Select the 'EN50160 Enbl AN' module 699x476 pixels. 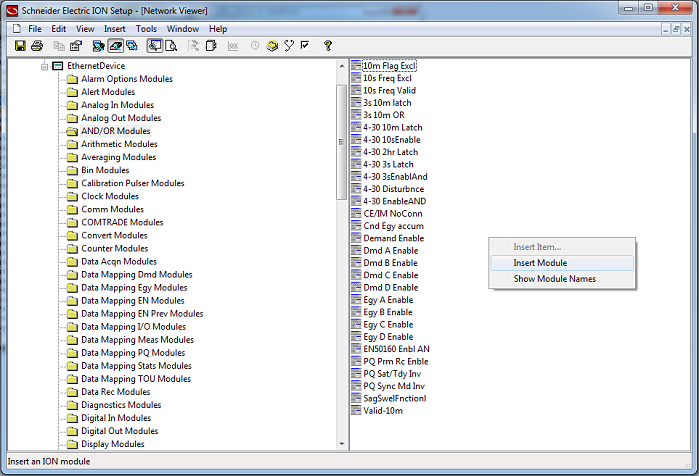coord(396,349)
